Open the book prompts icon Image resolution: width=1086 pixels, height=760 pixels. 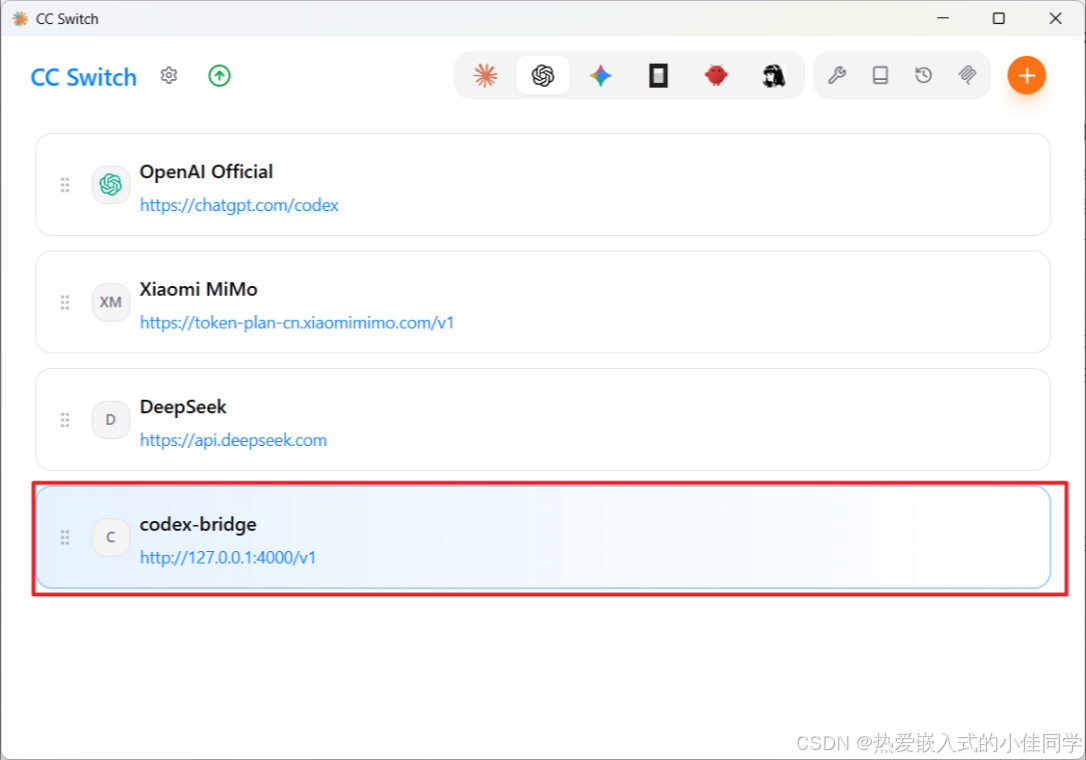pyautogui.click(x=880, y=75)
